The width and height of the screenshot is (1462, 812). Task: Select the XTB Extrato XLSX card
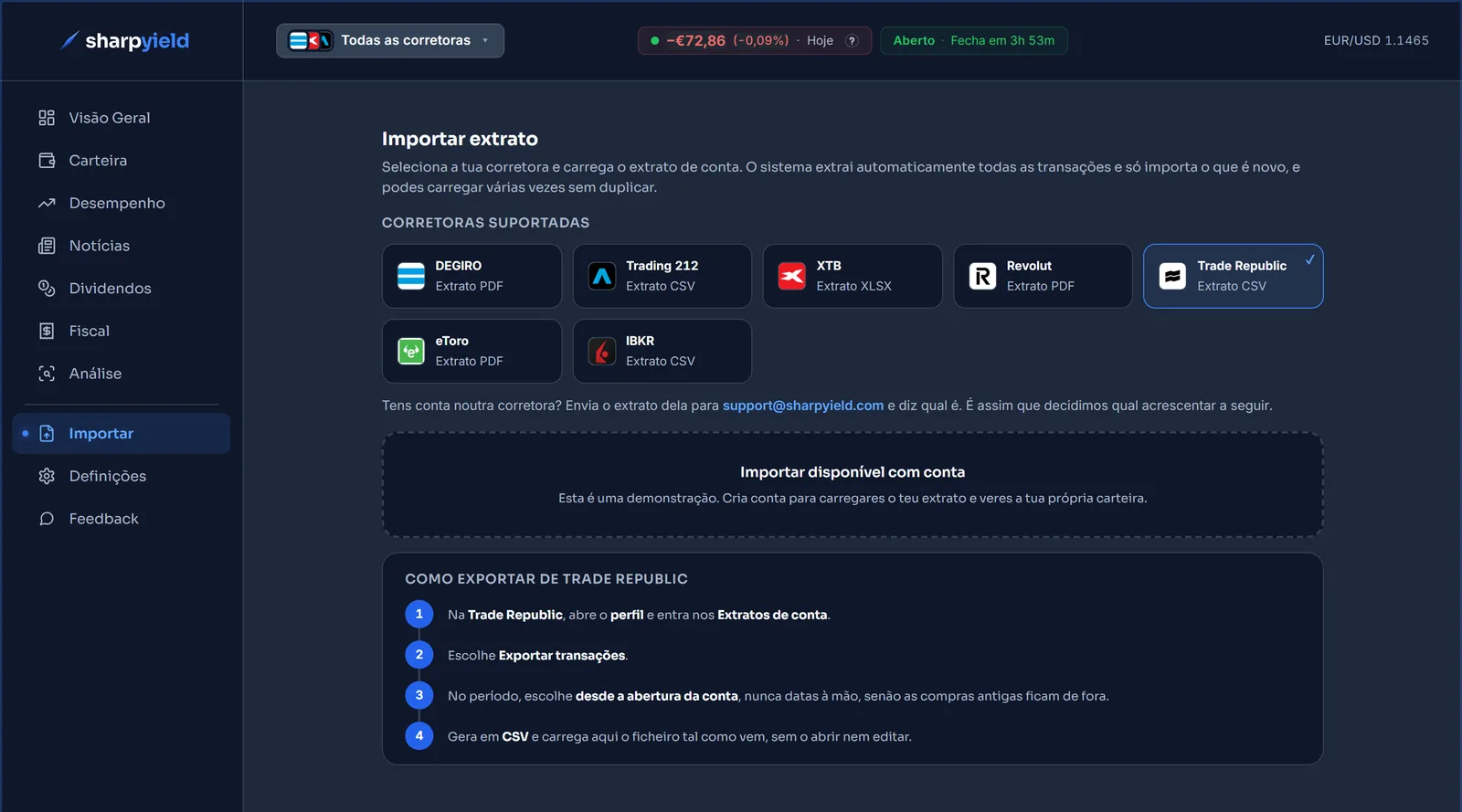853,276
